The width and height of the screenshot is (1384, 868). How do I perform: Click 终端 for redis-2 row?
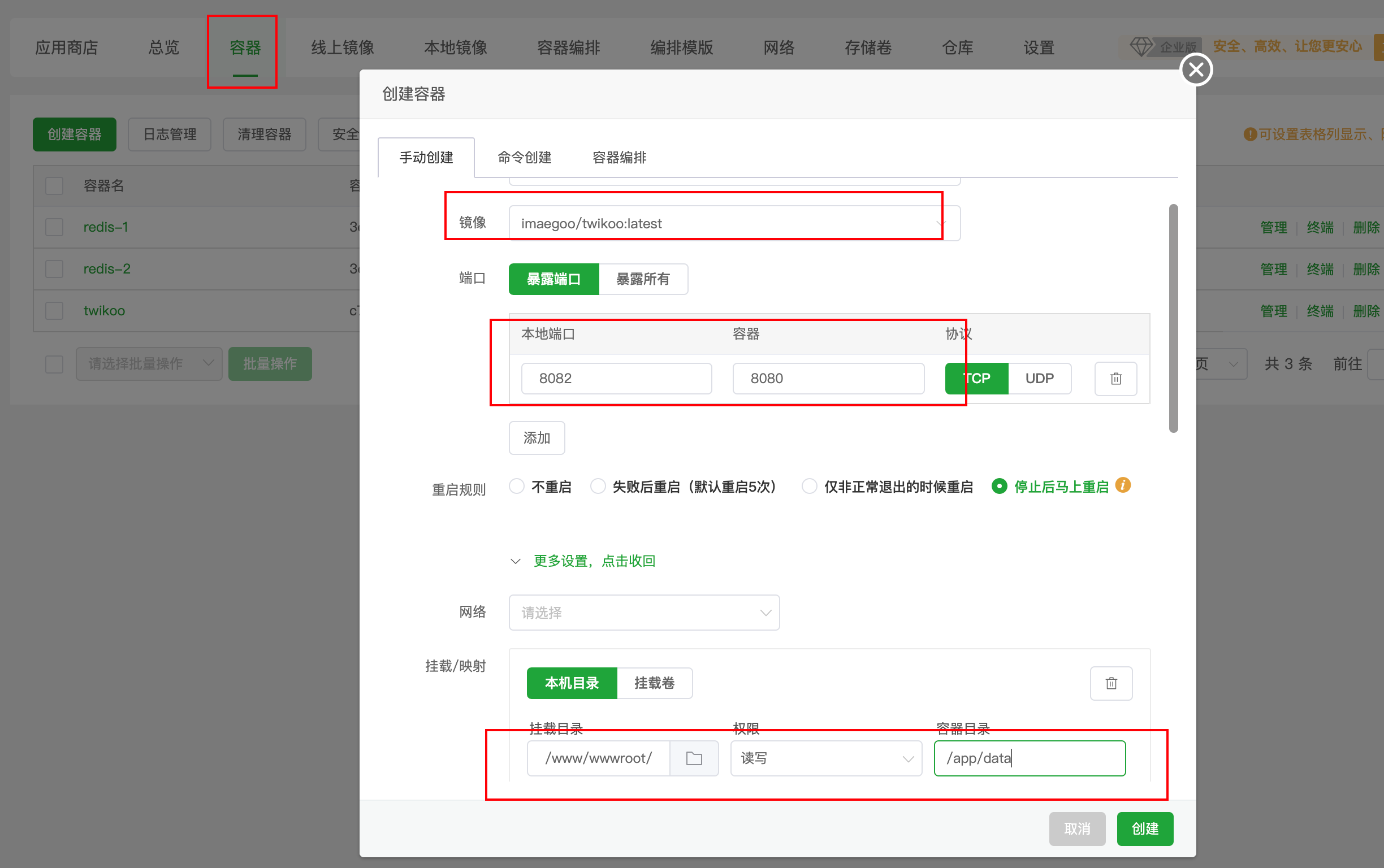coord(1320,269)
